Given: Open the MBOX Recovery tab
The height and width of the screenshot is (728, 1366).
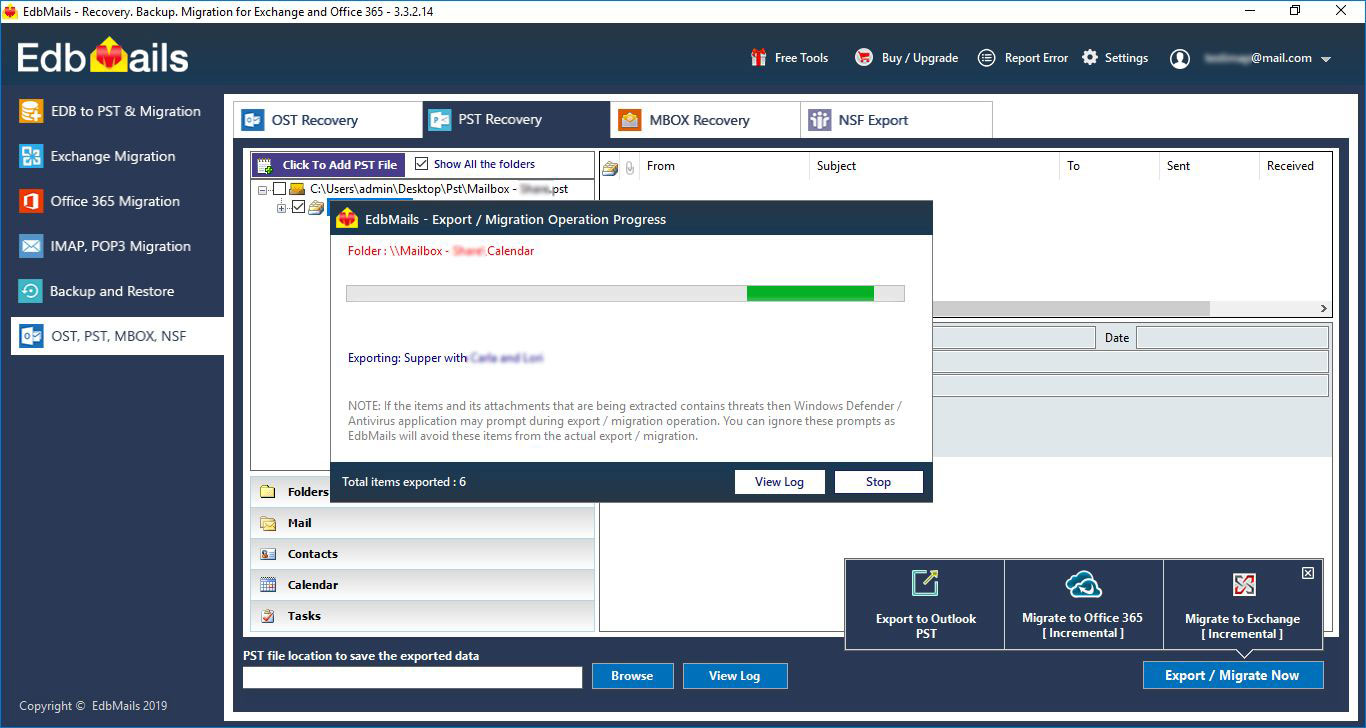Looking at the screenshot, I should (x=706, y=120).
